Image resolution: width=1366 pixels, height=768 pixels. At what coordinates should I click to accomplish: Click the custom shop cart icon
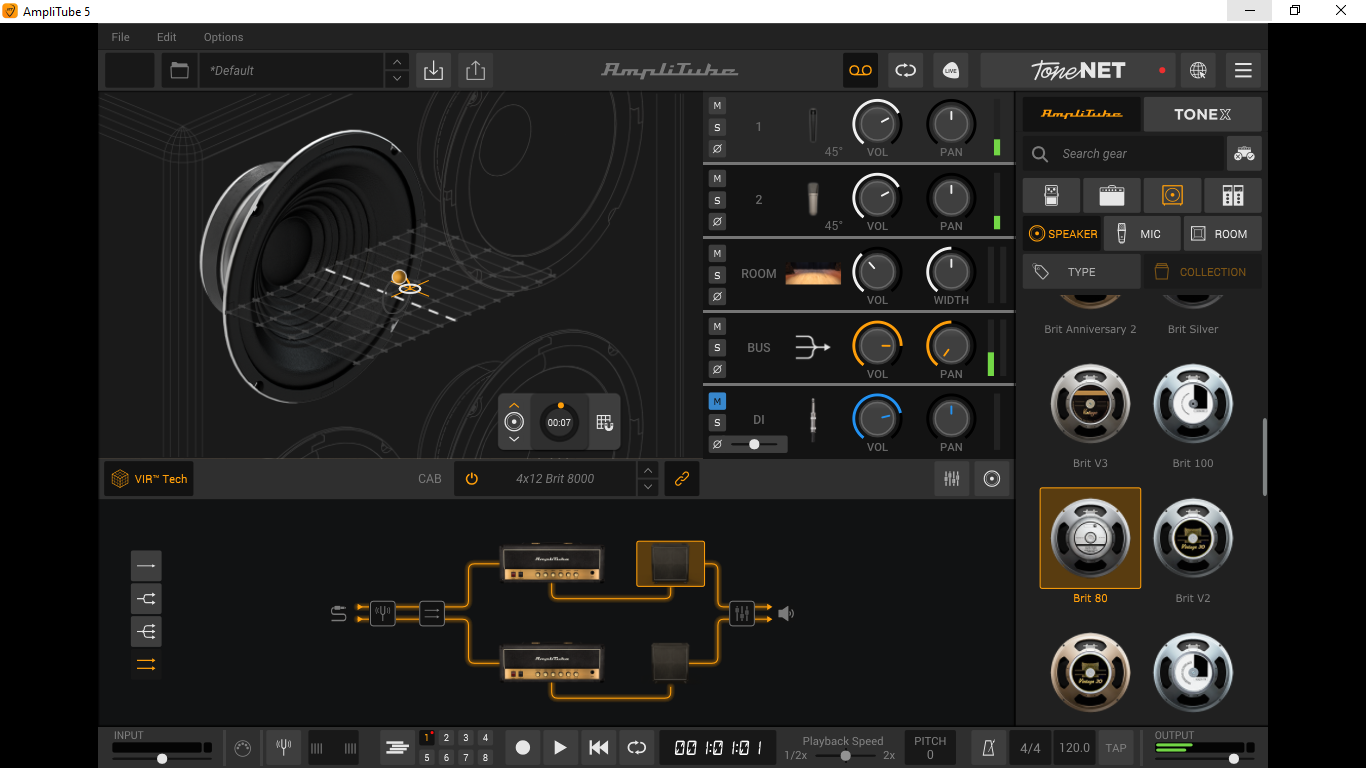[x=1244, y=154]
